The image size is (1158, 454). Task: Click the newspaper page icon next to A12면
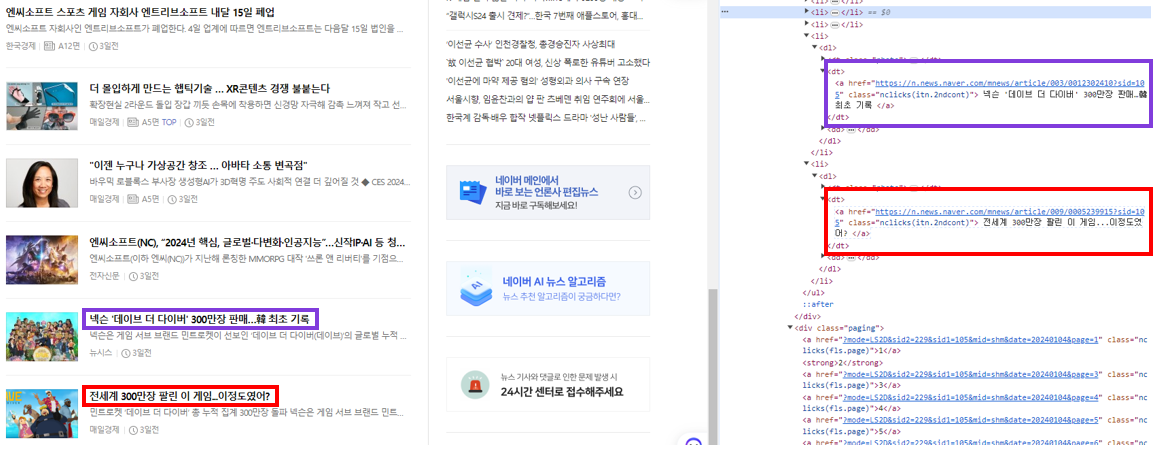click(x=50, y=46)
